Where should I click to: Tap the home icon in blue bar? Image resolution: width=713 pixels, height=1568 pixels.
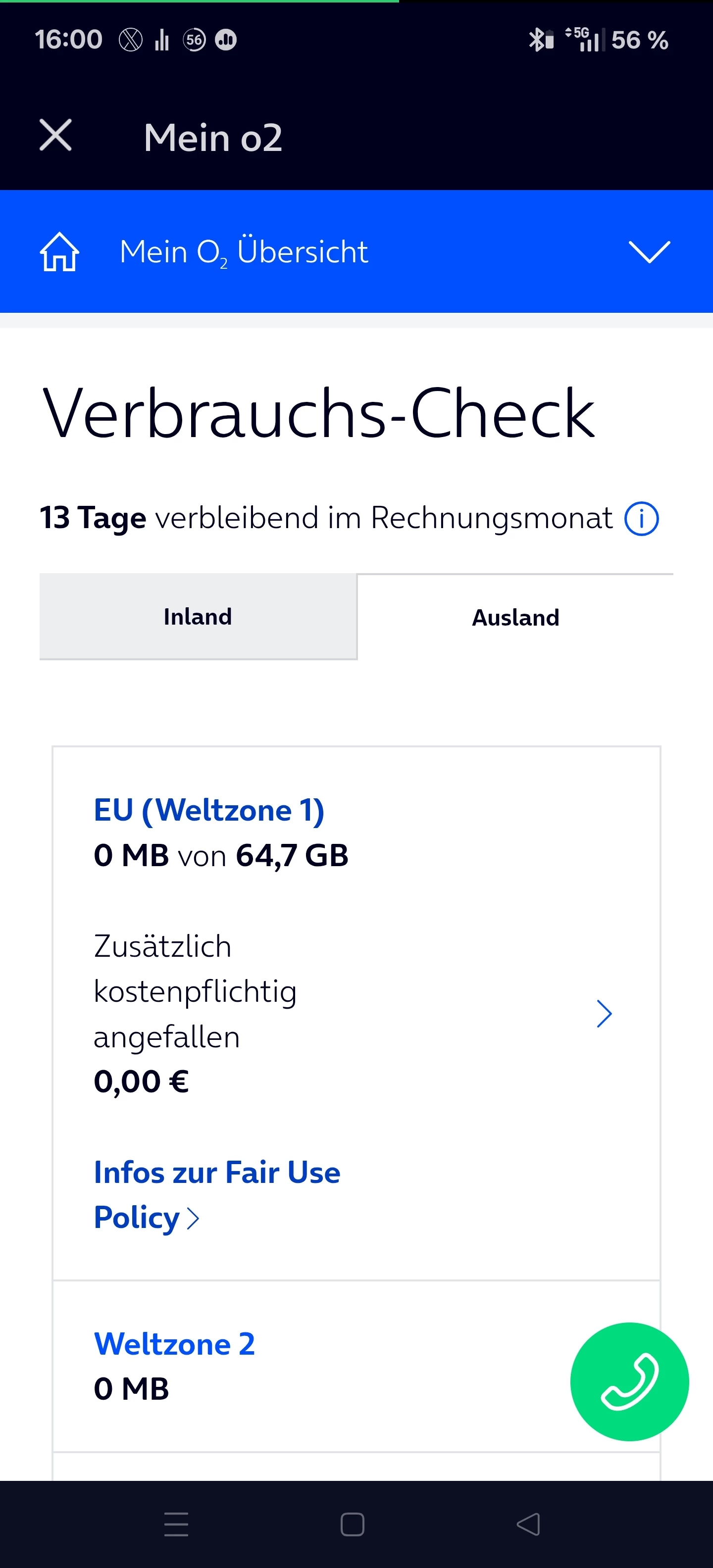59,251
